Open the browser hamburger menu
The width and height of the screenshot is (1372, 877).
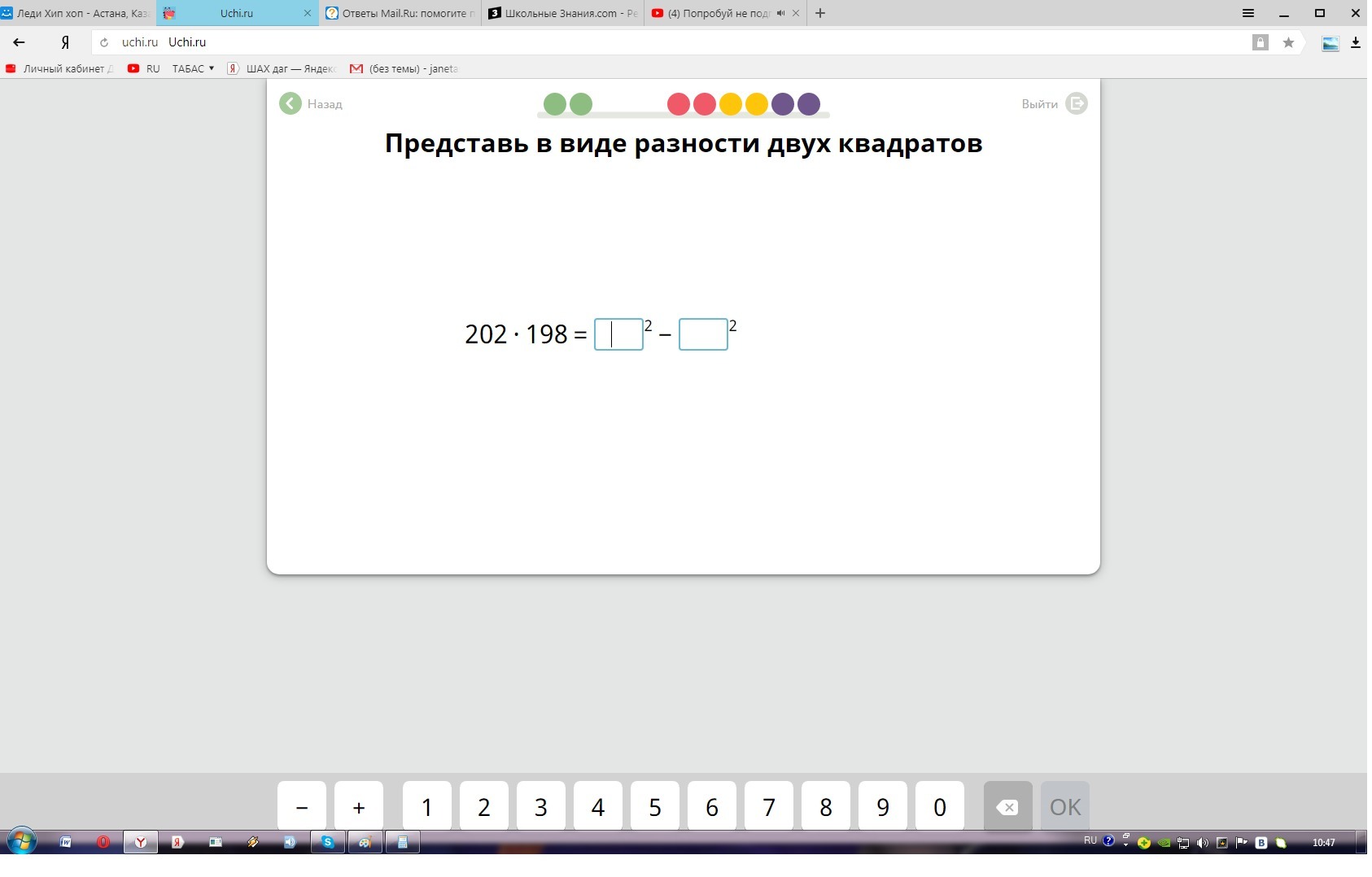(1247, 13)
